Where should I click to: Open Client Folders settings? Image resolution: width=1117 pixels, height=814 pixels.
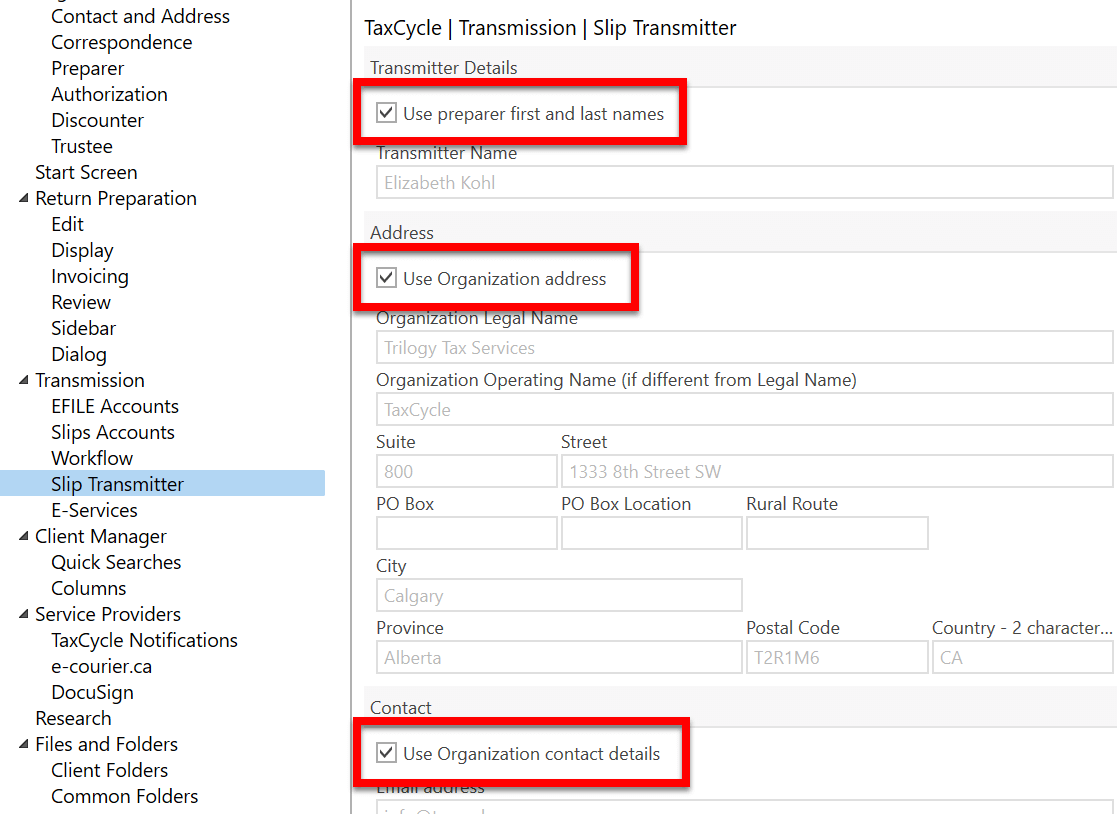coord(110,771)
